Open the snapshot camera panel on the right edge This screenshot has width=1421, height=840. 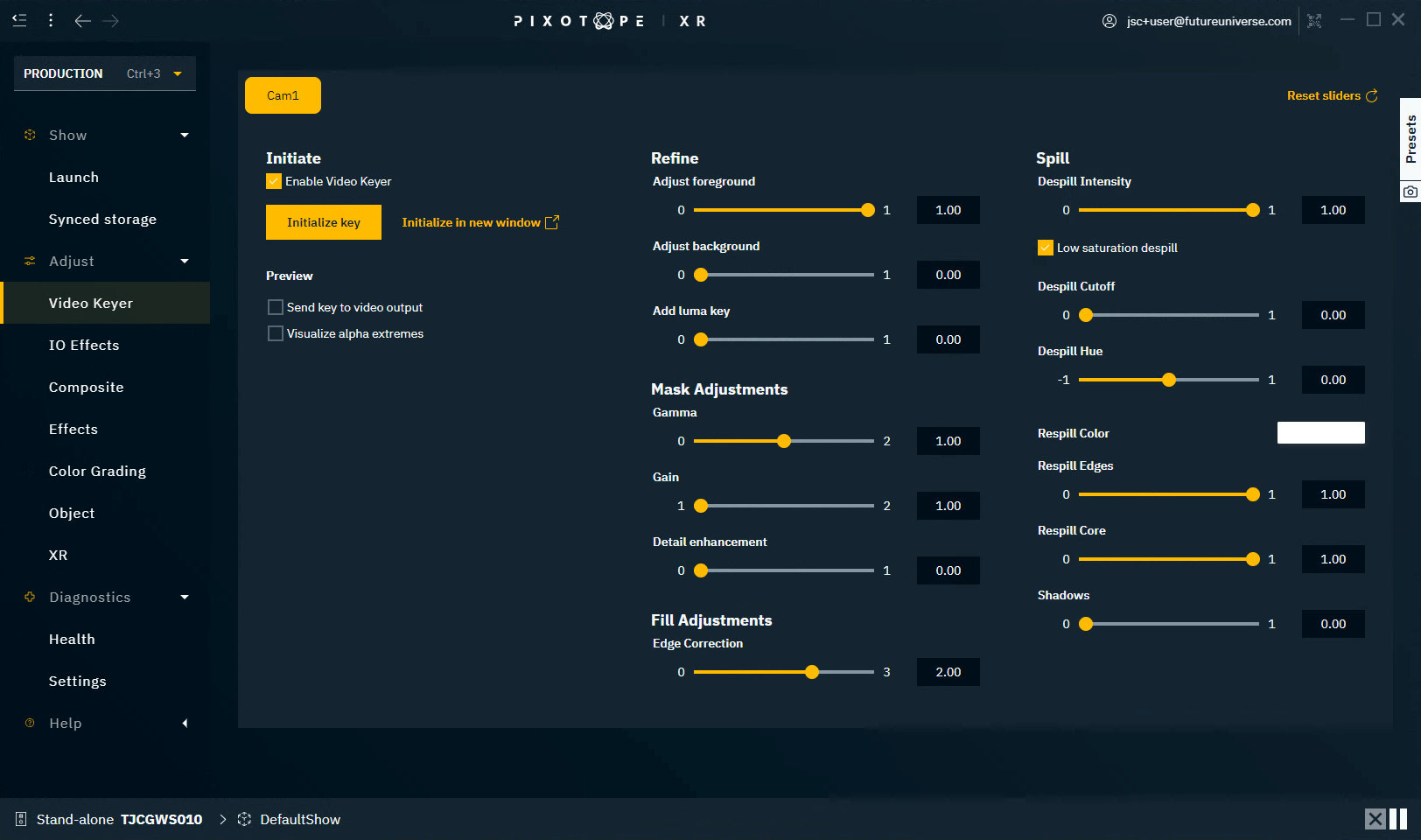pos(1410,191)
